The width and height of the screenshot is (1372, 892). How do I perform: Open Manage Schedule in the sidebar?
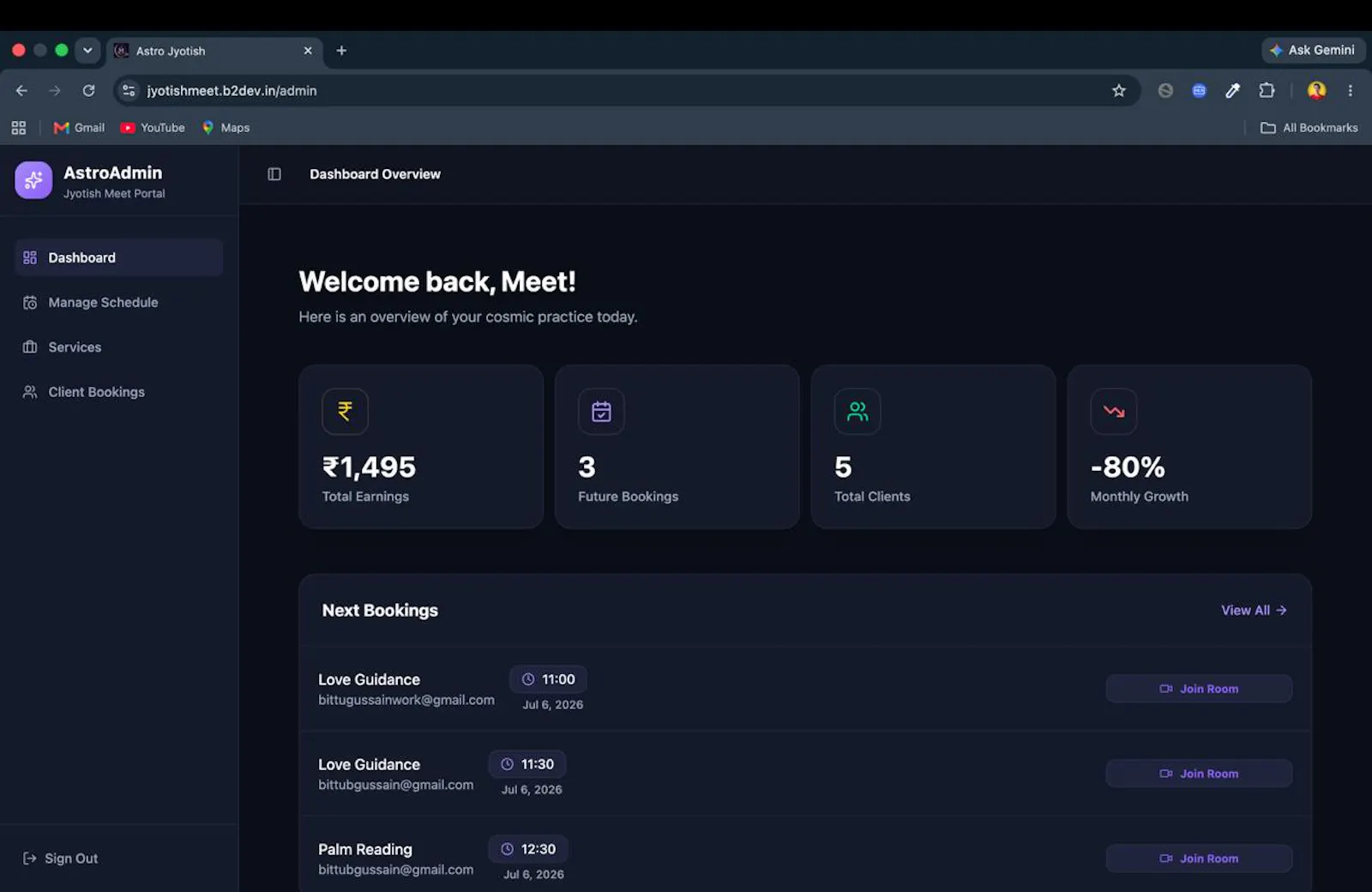tap(118, 302)
